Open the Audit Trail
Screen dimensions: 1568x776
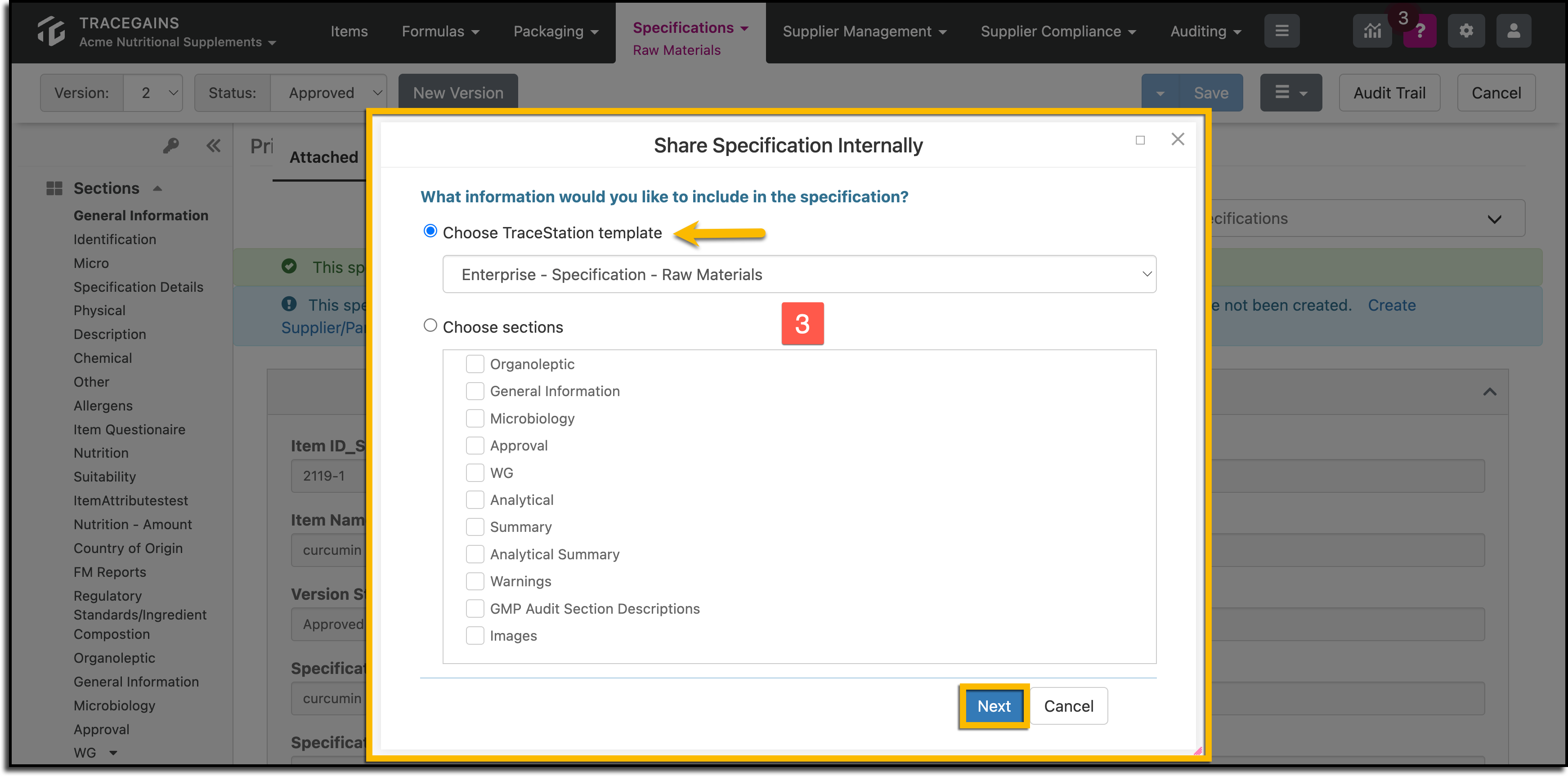tap(1389, 93)
